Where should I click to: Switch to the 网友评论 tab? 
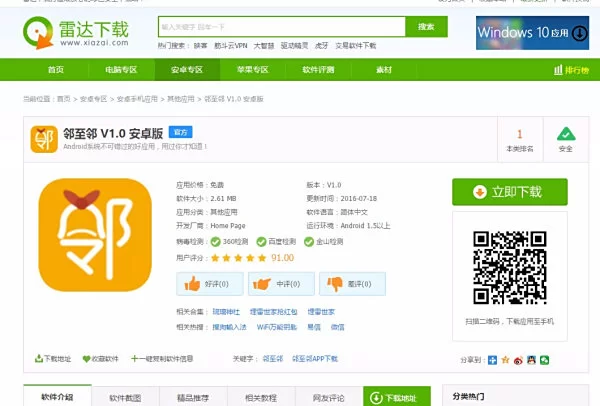point(329,397)
